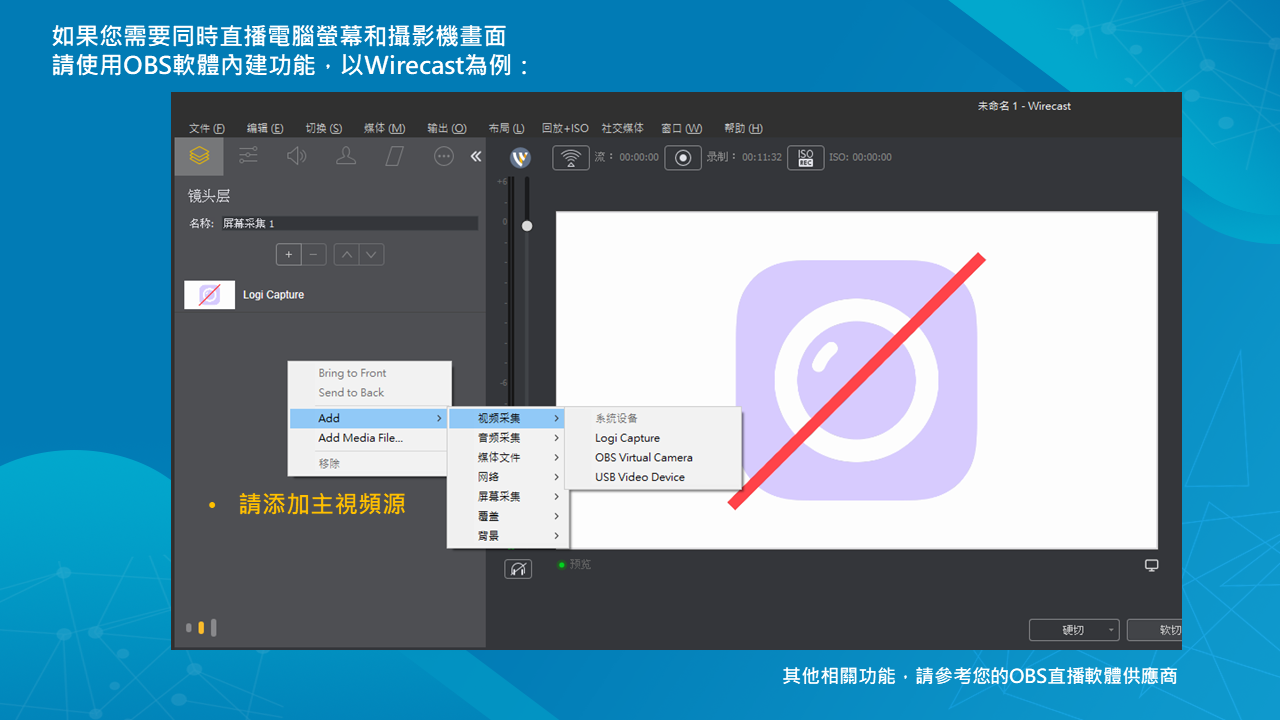
Task: Choose Bring to Front in context menu
Action: (369, 373)
